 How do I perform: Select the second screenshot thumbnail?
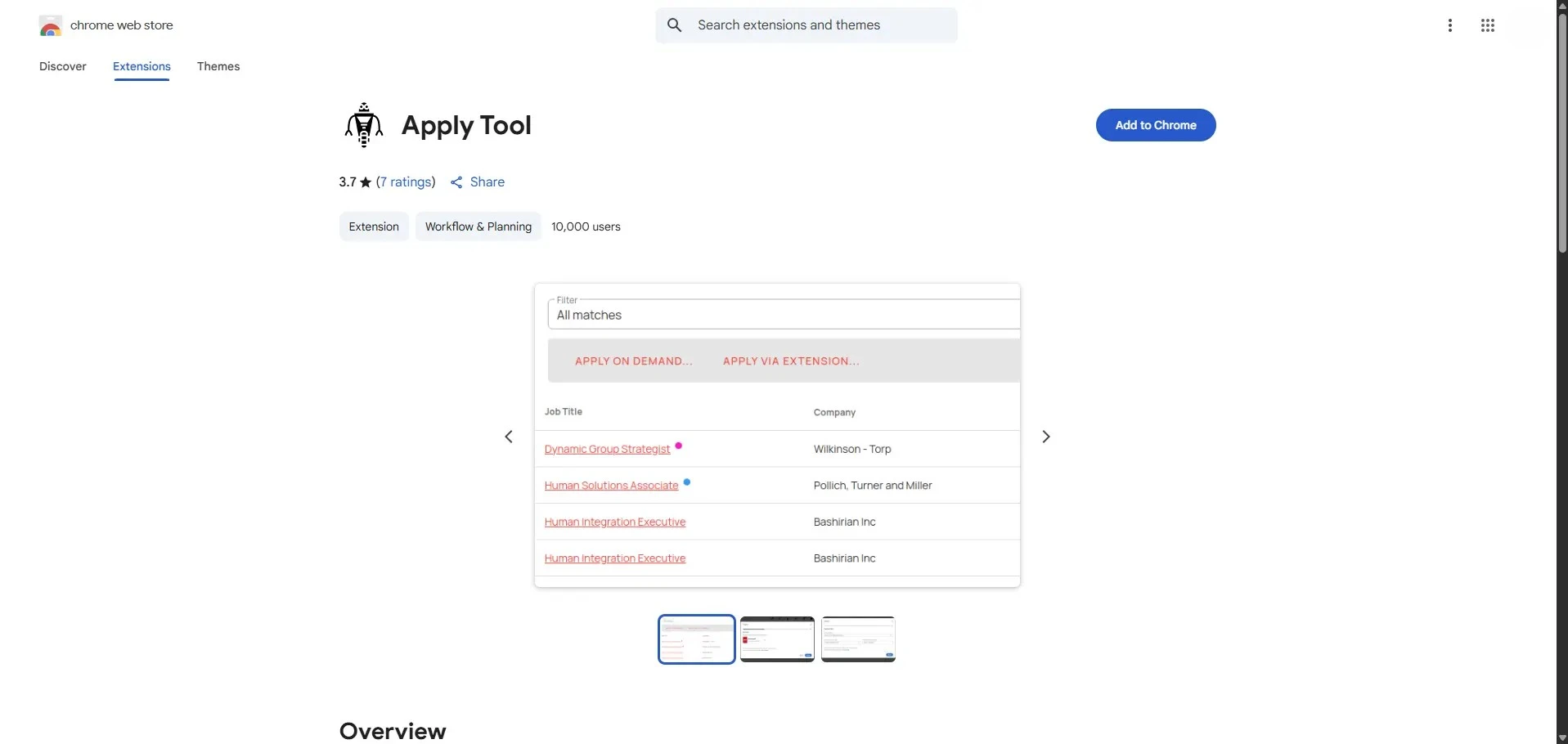(777, 639)
